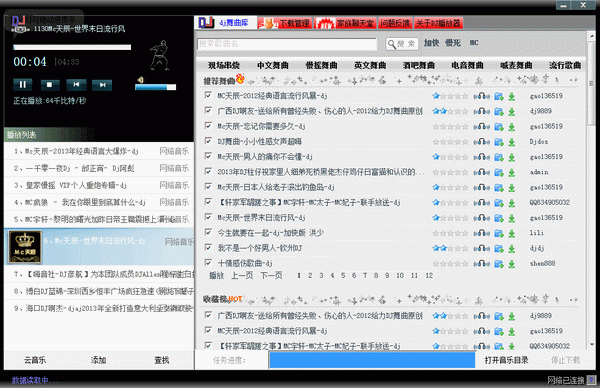Uncheck DJ舞曲-小小性感女声超嗨 checkbox
This screenshot has width=600, height=388.
(208, 141)
